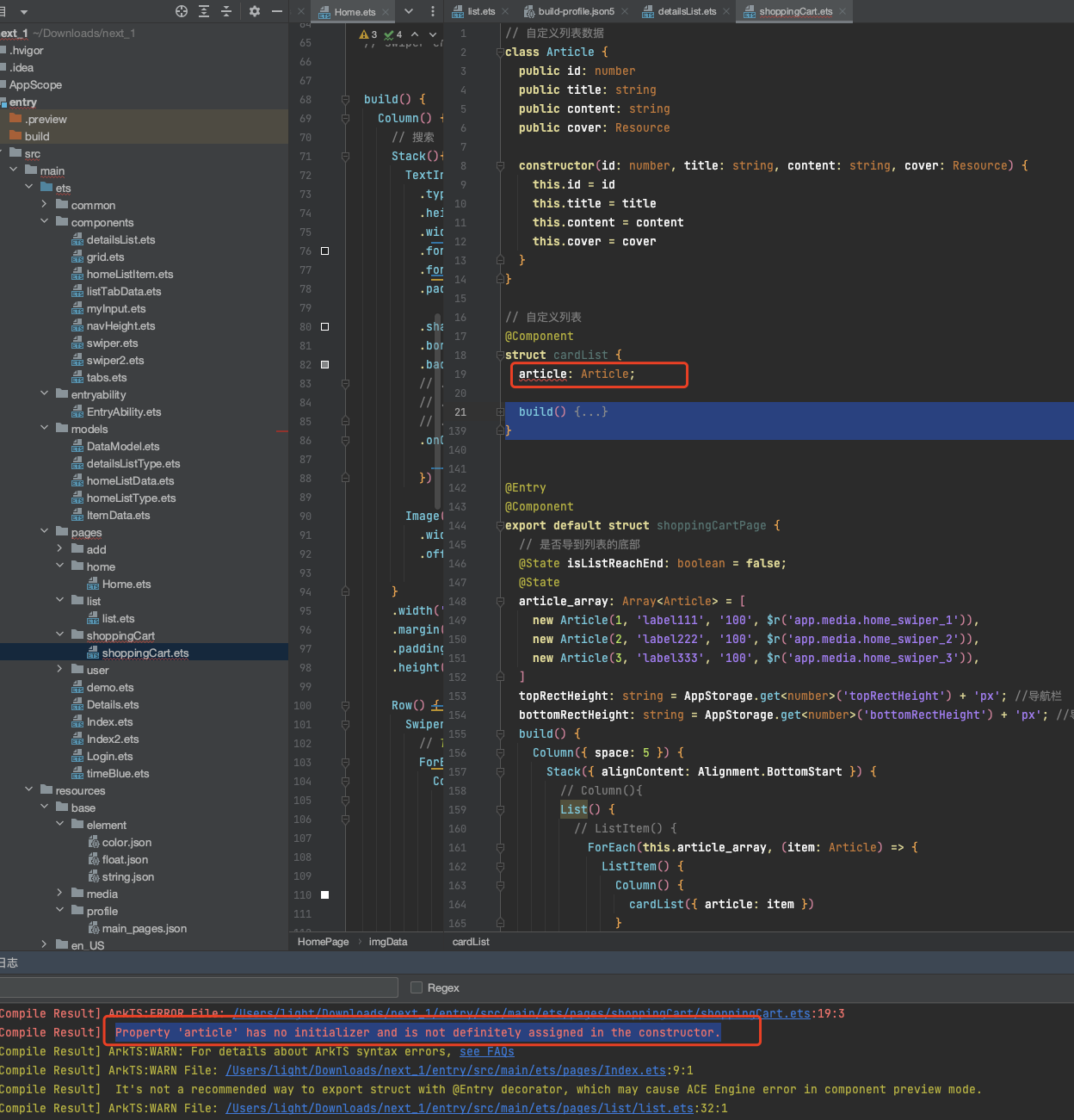Open the Index.ets file path link in log

pyautogui.click(x=445, y=1070)
